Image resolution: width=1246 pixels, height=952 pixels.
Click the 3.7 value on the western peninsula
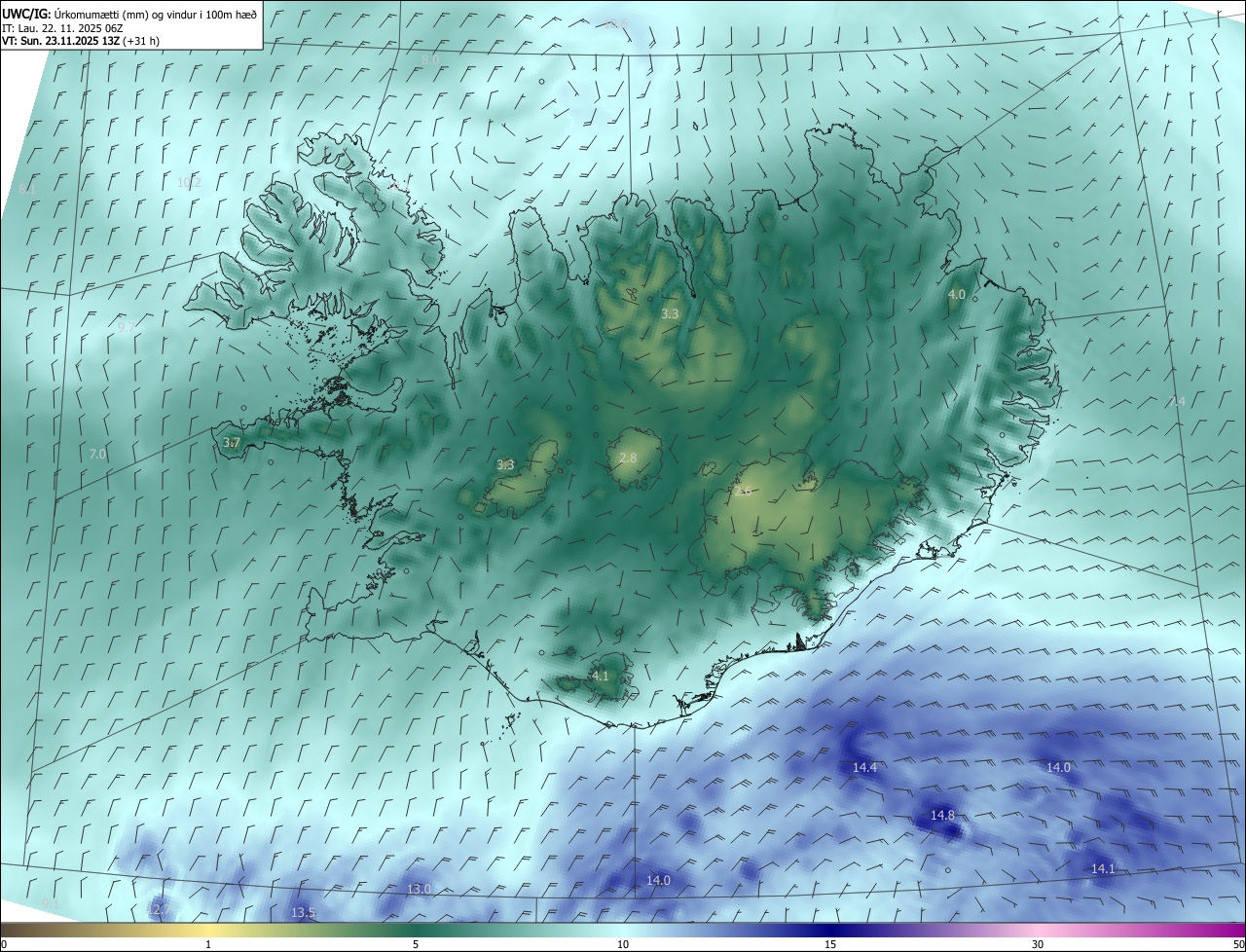tap(231, 443)
